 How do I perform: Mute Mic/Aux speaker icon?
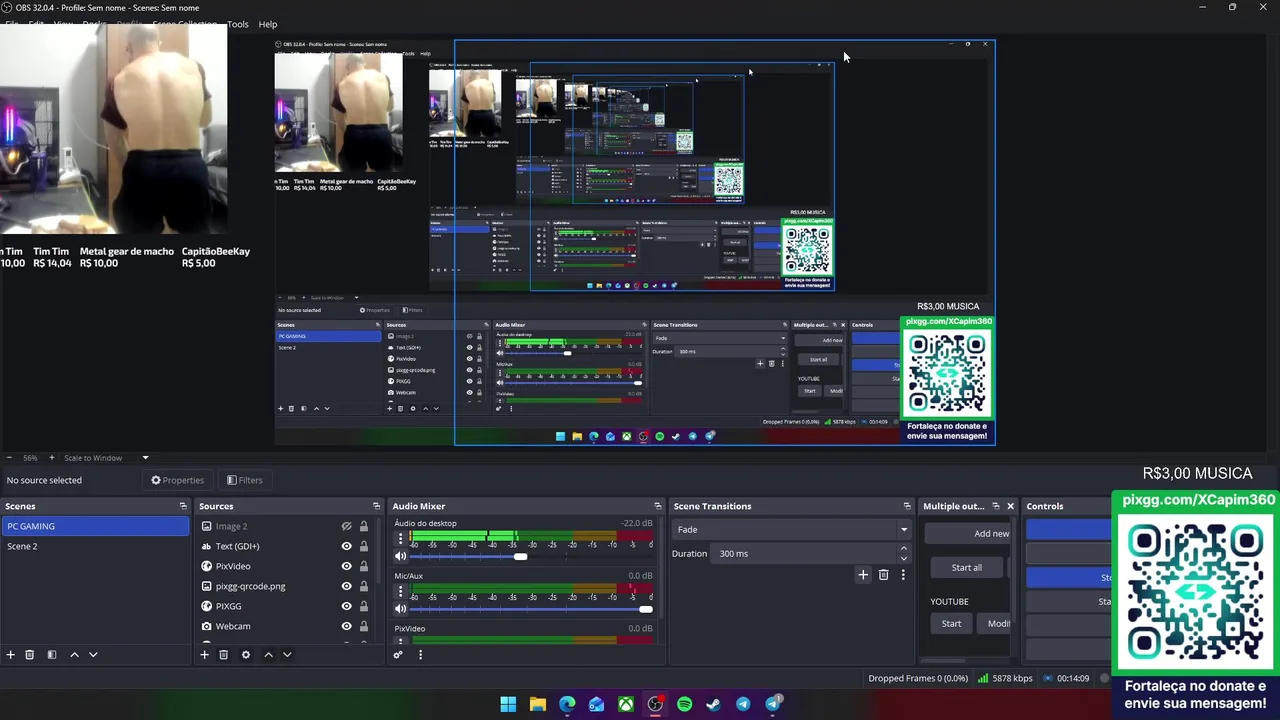pos(401,609)
